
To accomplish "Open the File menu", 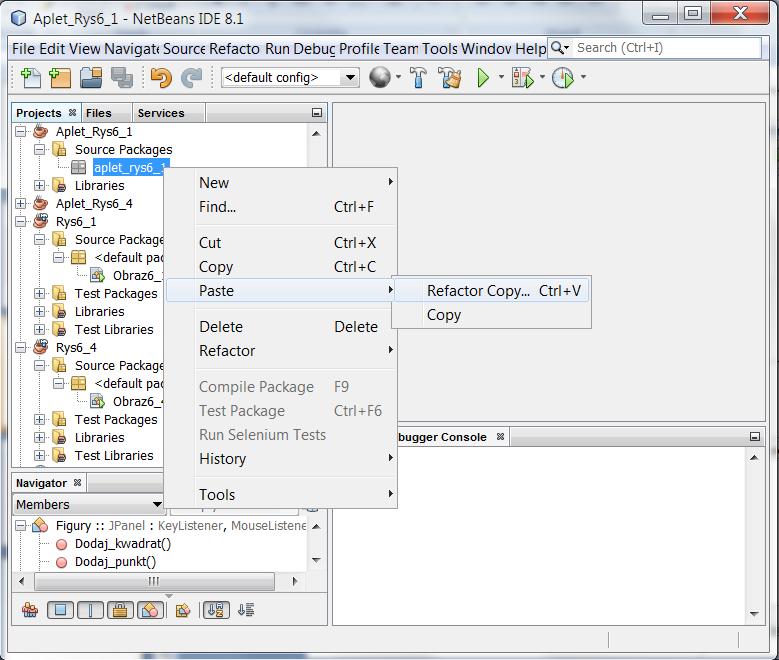I will click(23, 49).
